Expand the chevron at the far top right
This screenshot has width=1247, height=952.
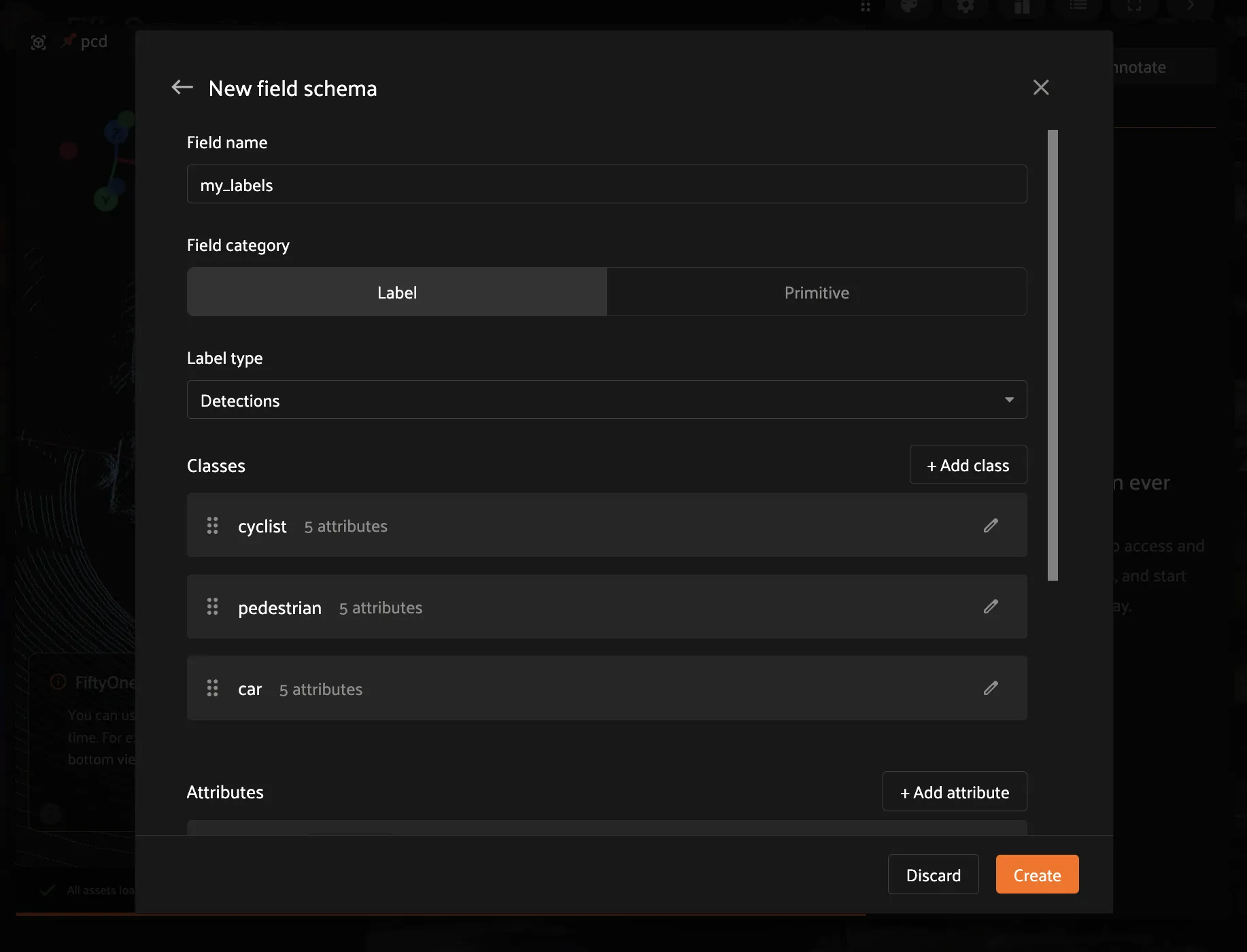click(1190, 7)
